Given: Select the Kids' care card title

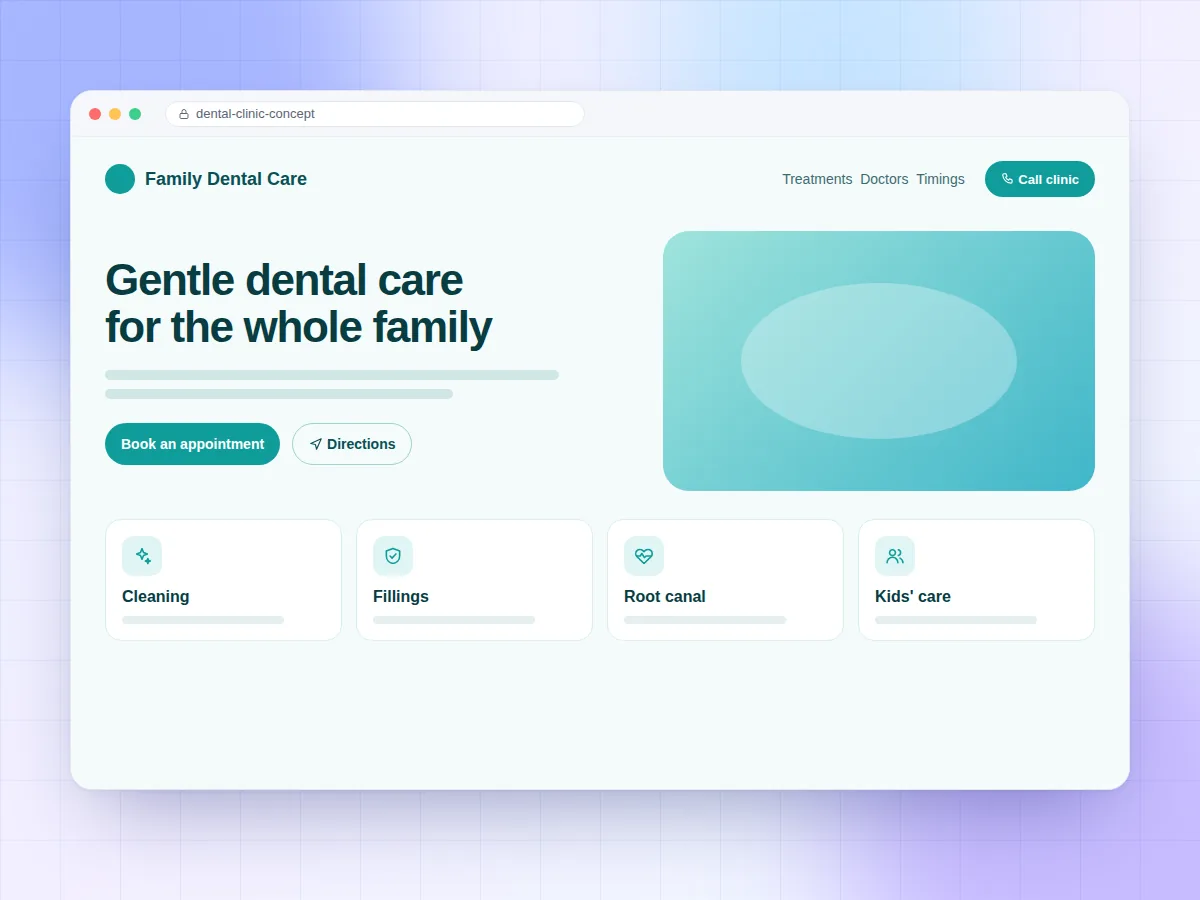Looking at the screenshot, I should [913, 596].
